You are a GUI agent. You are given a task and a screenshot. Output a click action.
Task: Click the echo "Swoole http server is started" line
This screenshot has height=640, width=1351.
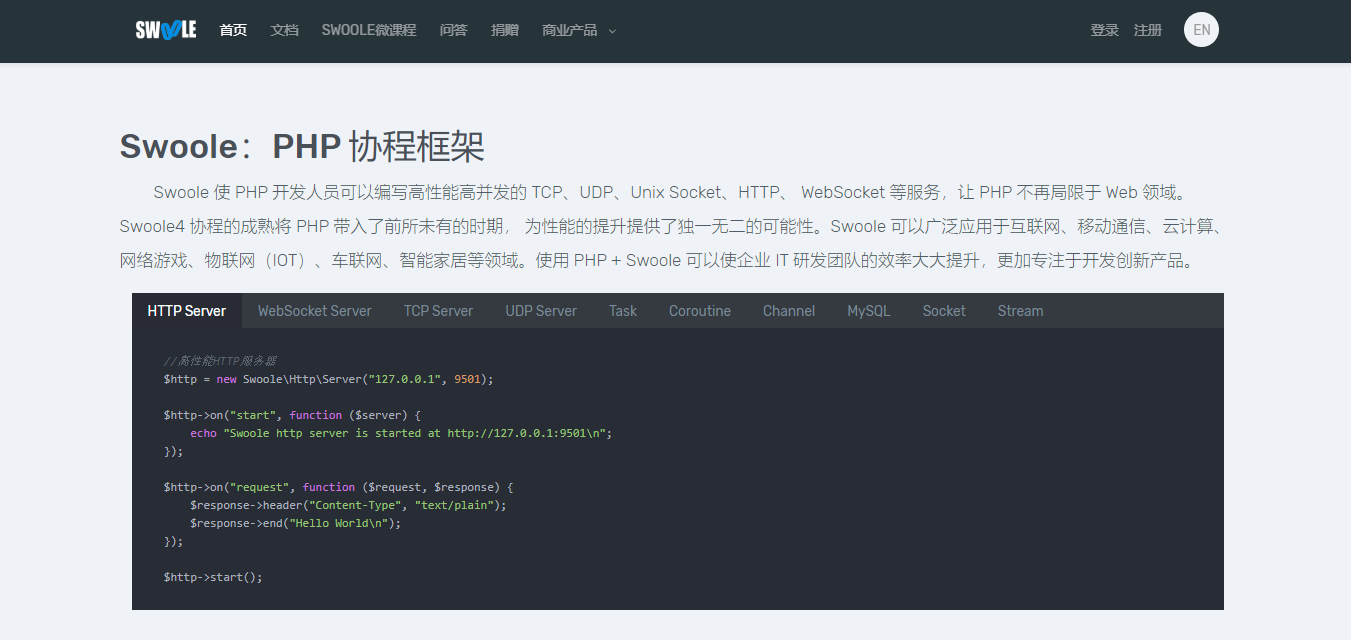click(401, 433)
